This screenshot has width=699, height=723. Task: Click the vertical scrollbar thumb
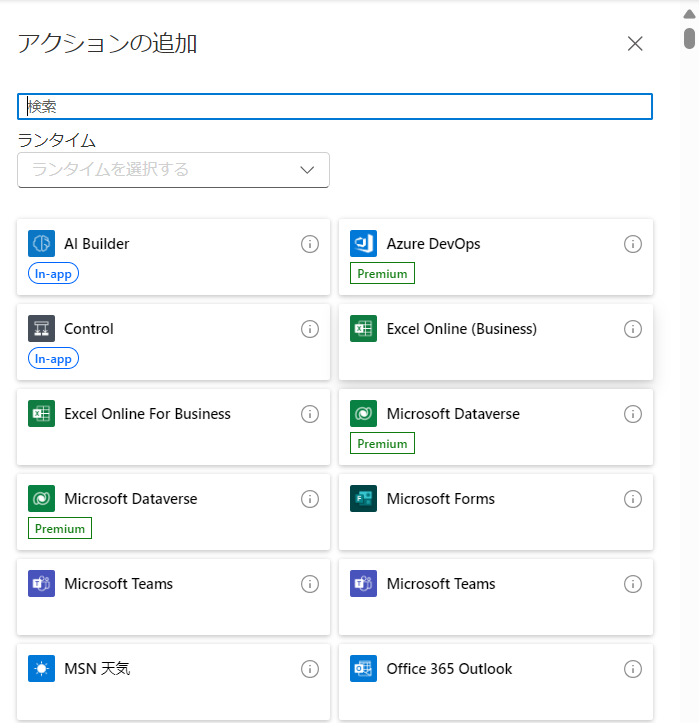click(x=689, y=38)
